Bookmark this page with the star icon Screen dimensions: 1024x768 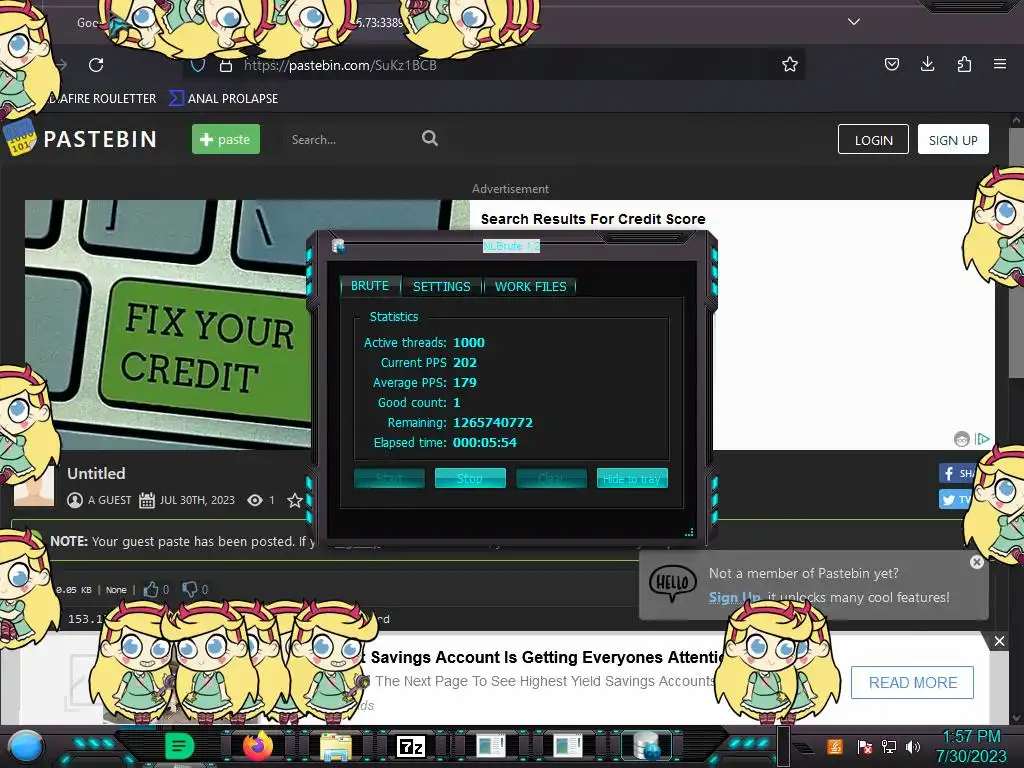pyautogui.click(x=790, y=64)
